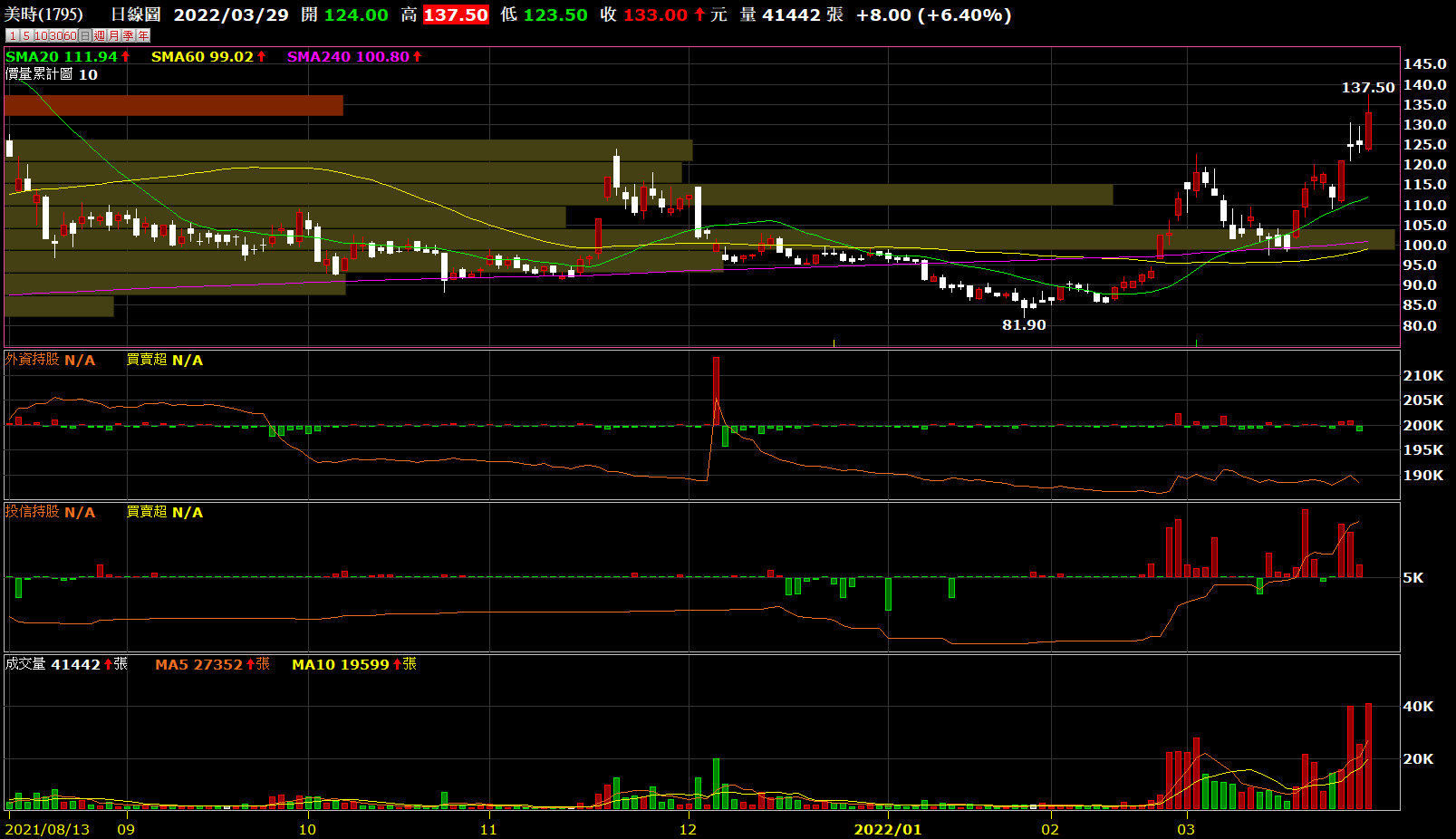Switch to weekly (週) chart

[x=100, y=35]
